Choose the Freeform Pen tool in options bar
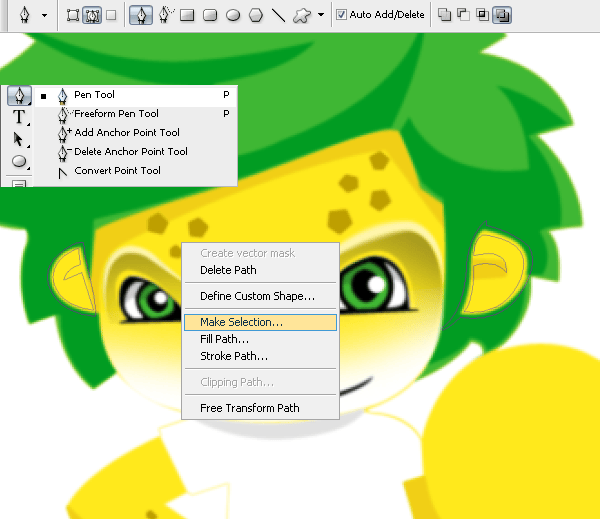 tap(166, 15)
